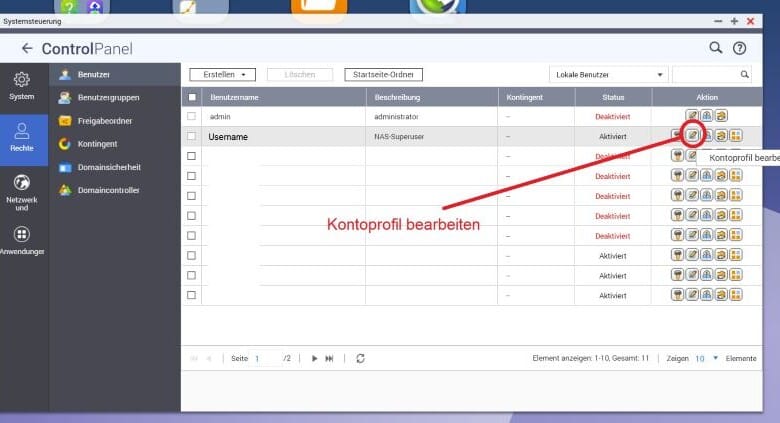This screenshot has height=423, width=780.
Task: Tick the checkbox for the admin row
Action: click(192, 117)
